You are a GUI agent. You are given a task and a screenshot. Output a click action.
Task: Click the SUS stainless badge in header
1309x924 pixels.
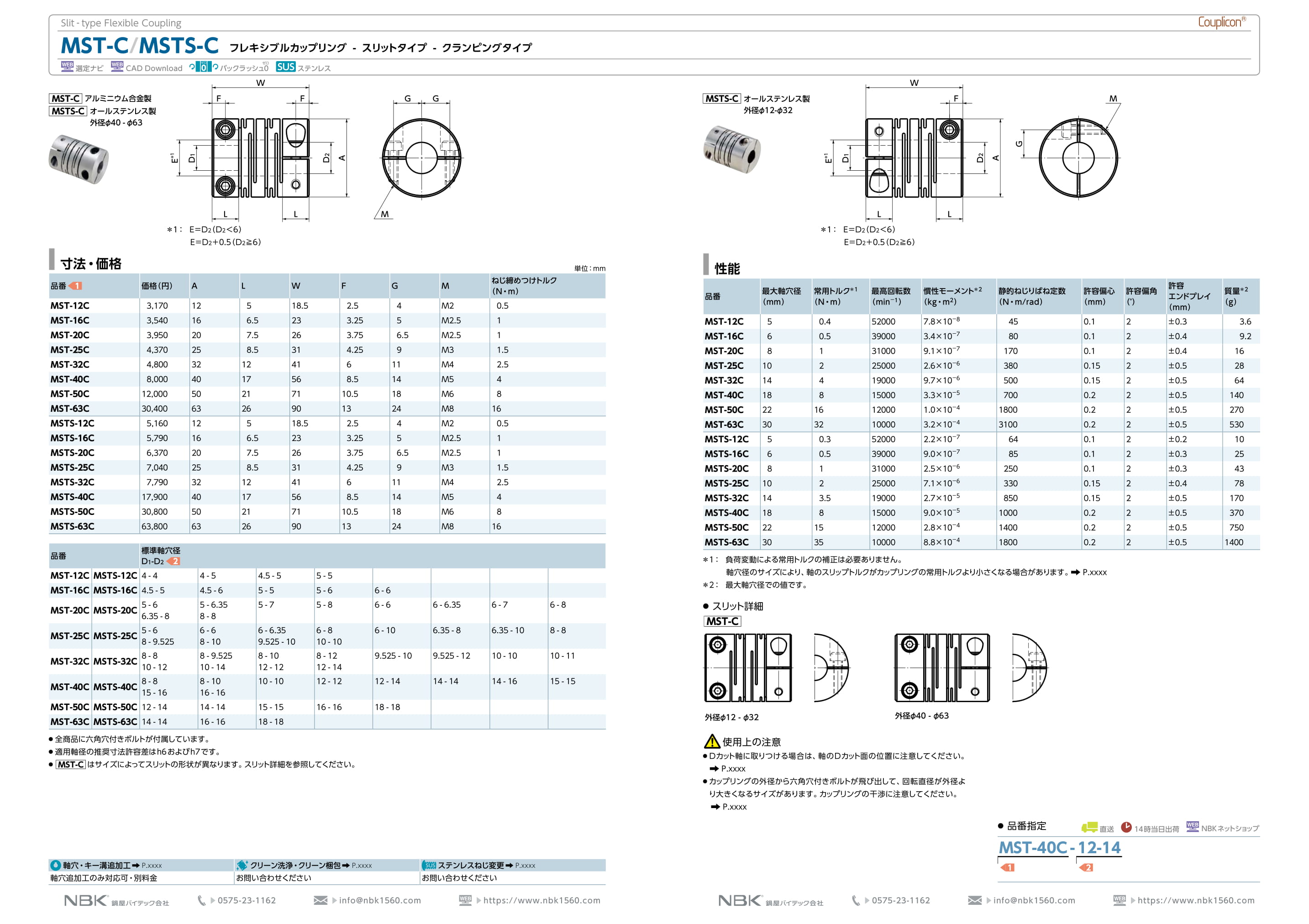[x=286, y=67]
